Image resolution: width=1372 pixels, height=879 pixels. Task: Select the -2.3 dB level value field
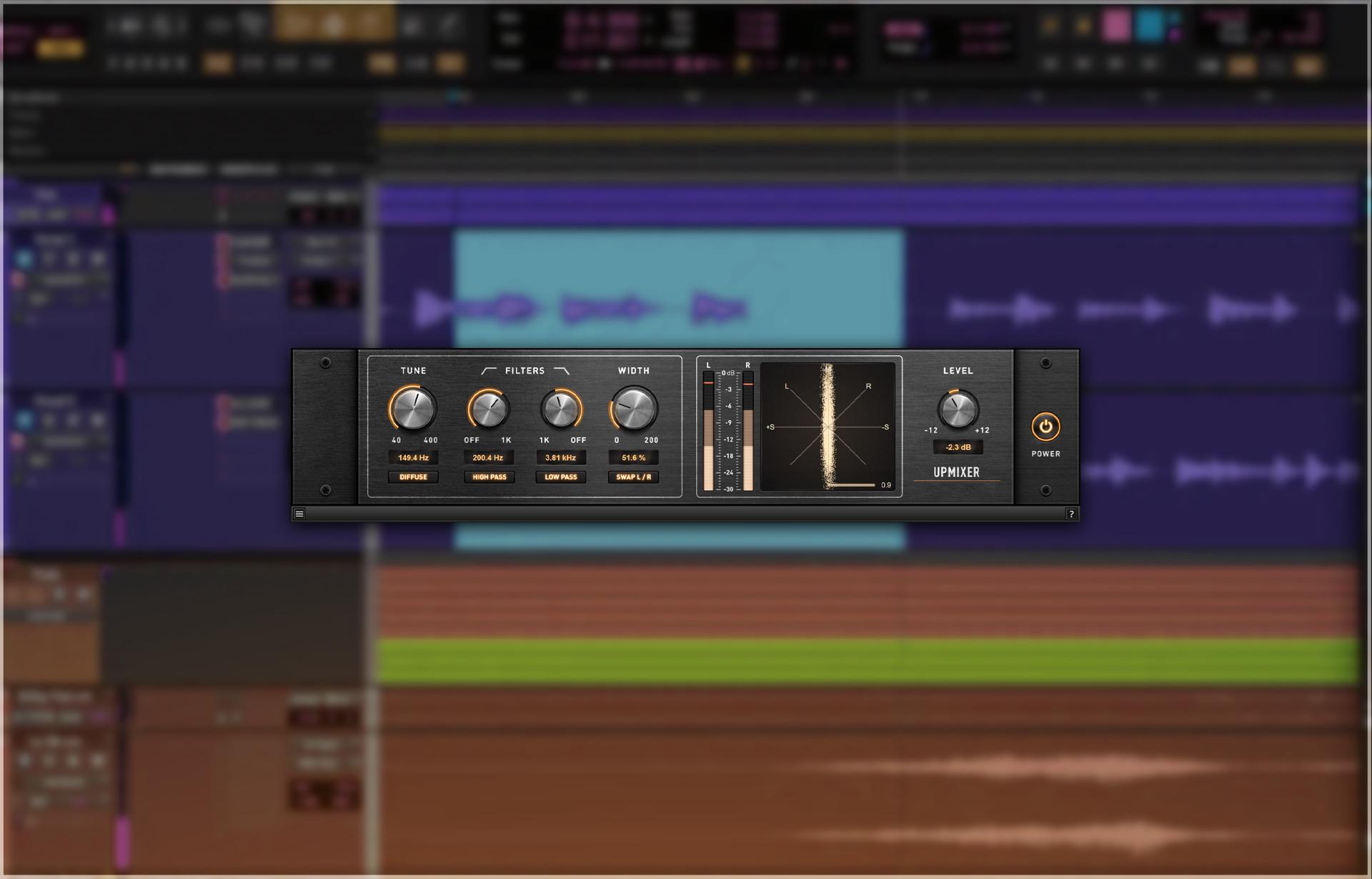(x=958, y=447)
